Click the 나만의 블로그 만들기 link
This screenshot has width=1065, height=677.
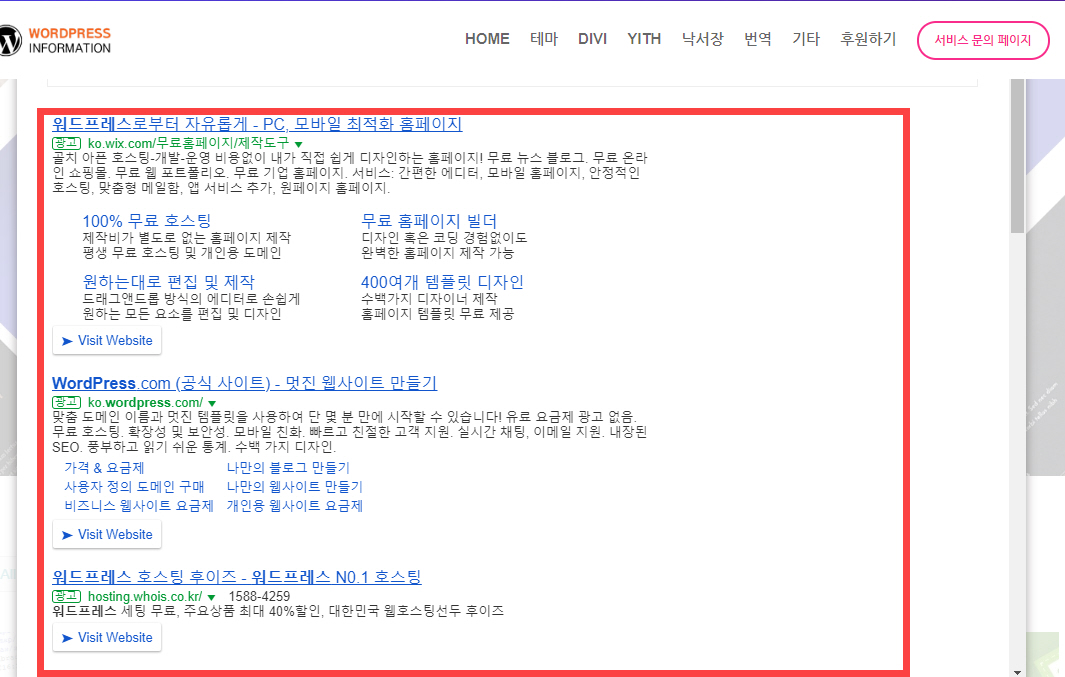[288, 468]
